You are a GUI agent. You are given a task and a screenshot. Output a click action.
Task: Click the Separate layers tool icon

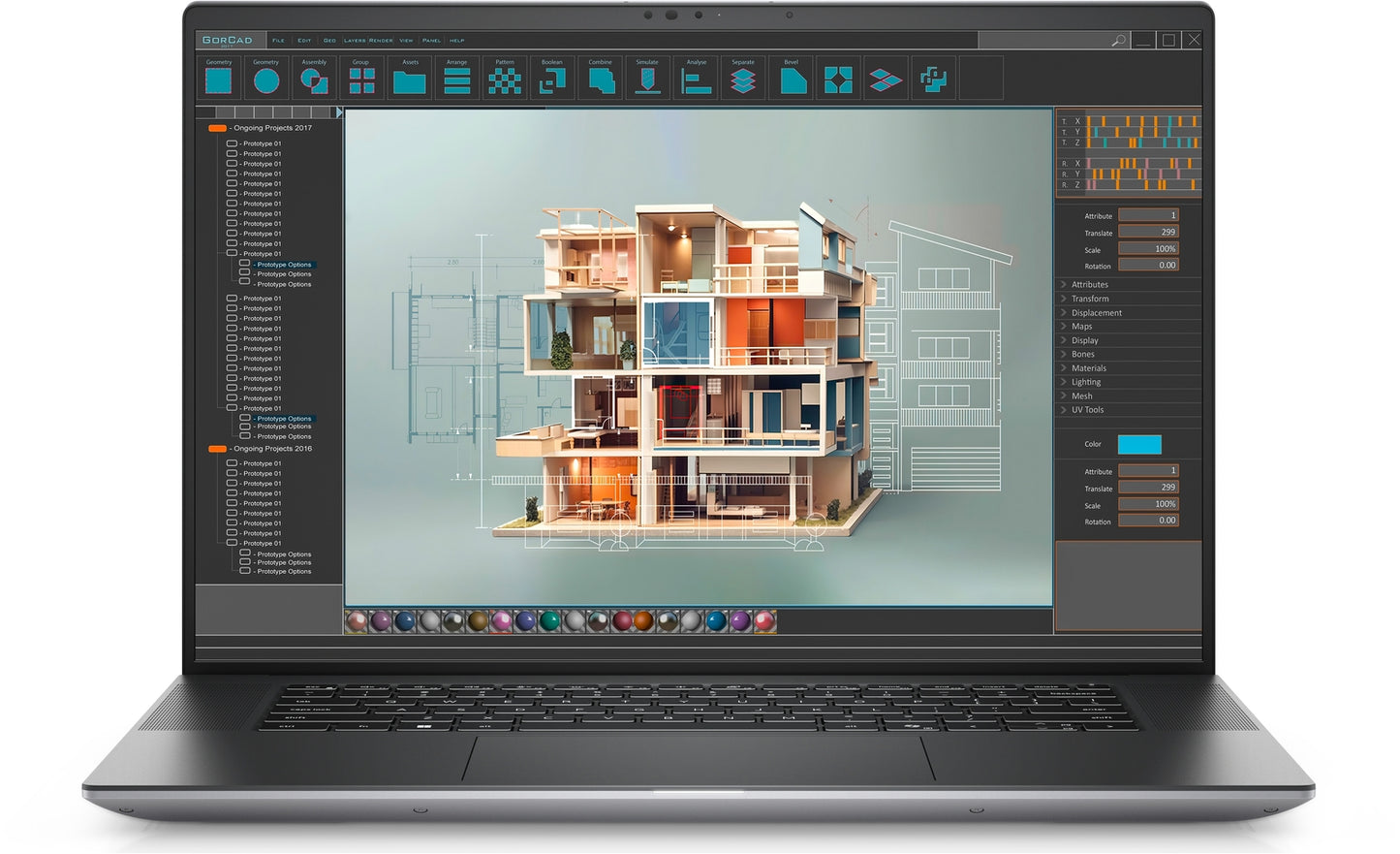[x=743, y=80]
